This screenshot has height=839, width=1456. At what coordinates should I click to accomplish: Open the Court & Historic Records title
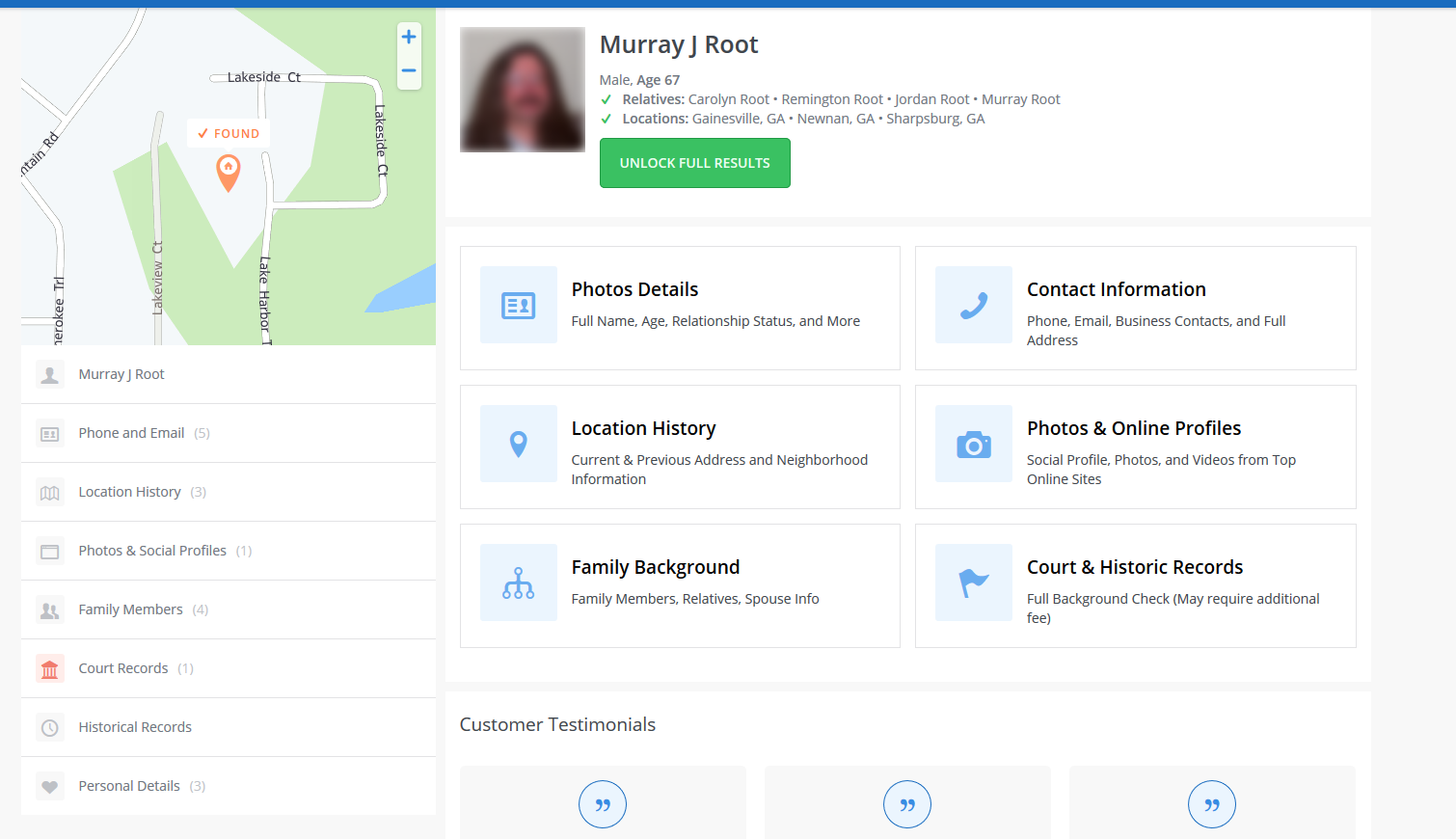(x=1135, y=567)
